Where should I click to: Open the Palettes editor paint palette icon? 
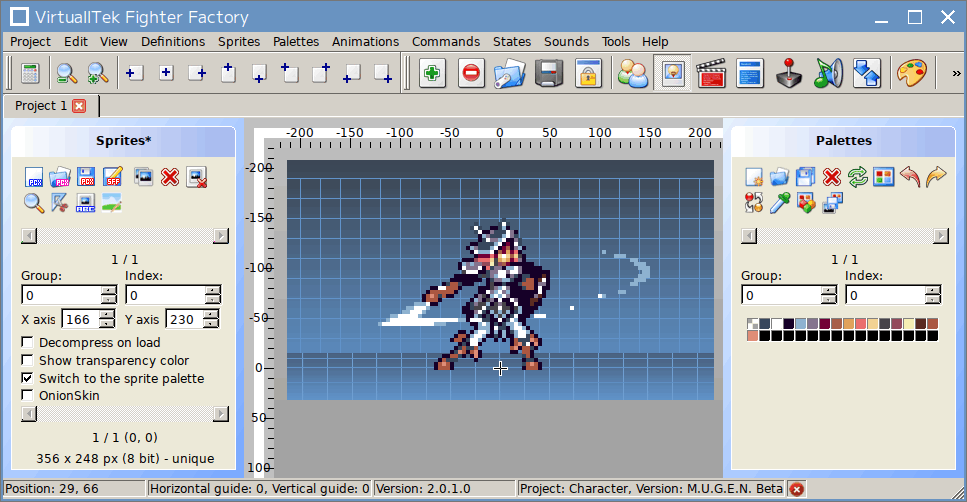pos(911,73)
